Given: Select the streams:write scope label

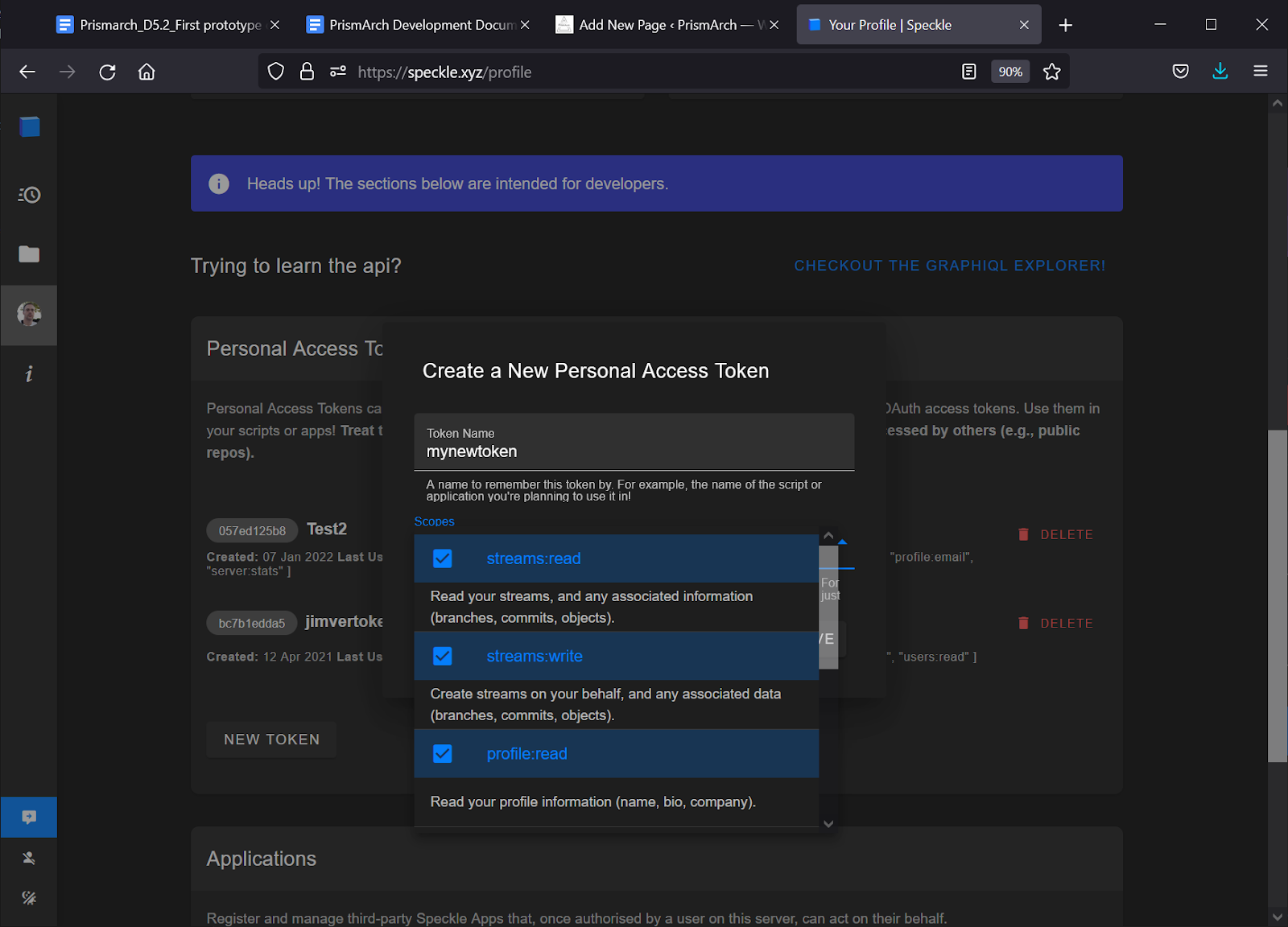Looking at the screenshot, I should pyautogui.click(x=535, y=656).
